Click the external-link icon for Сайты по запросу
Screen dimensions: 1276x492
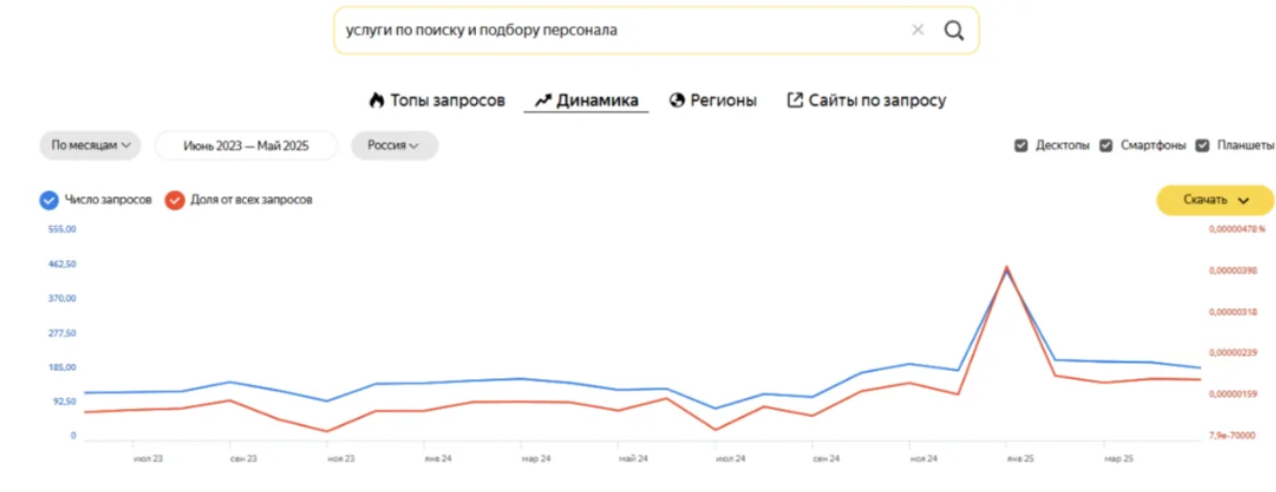[x=795, y=100]
